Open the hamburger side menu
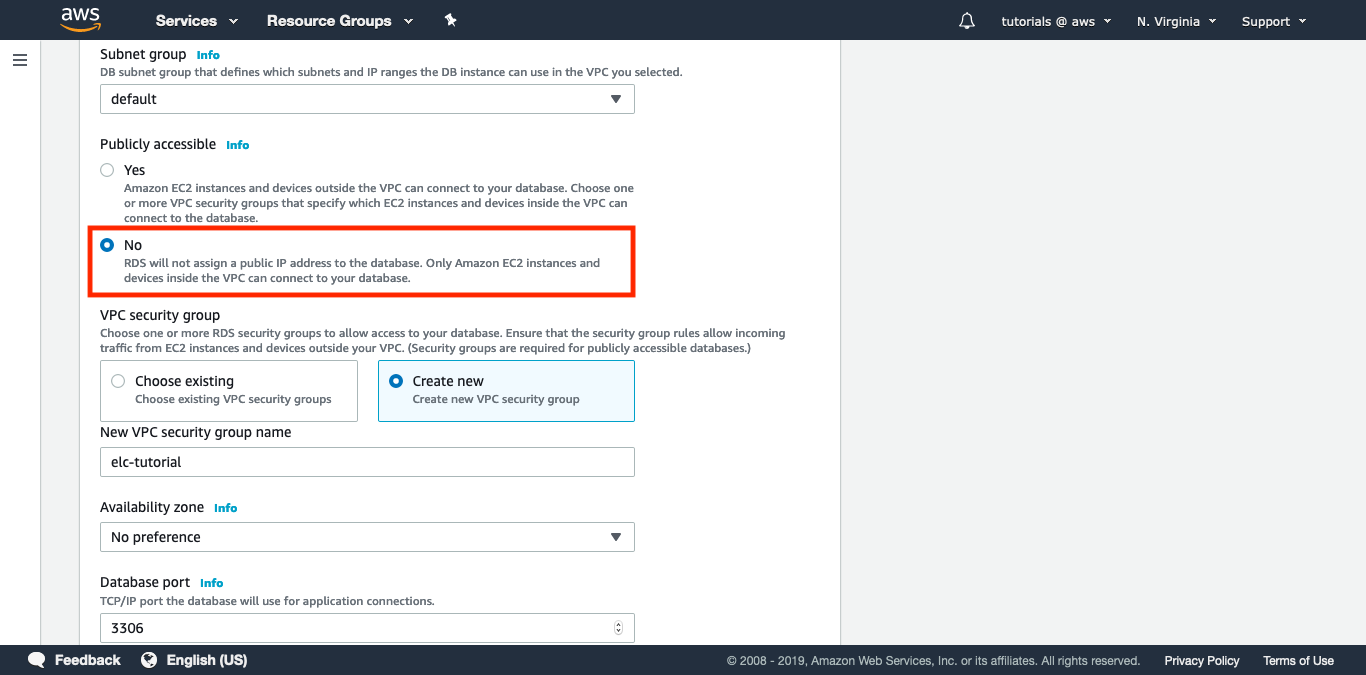This screenshot has width=1366, height=675. tap(20, 60)
